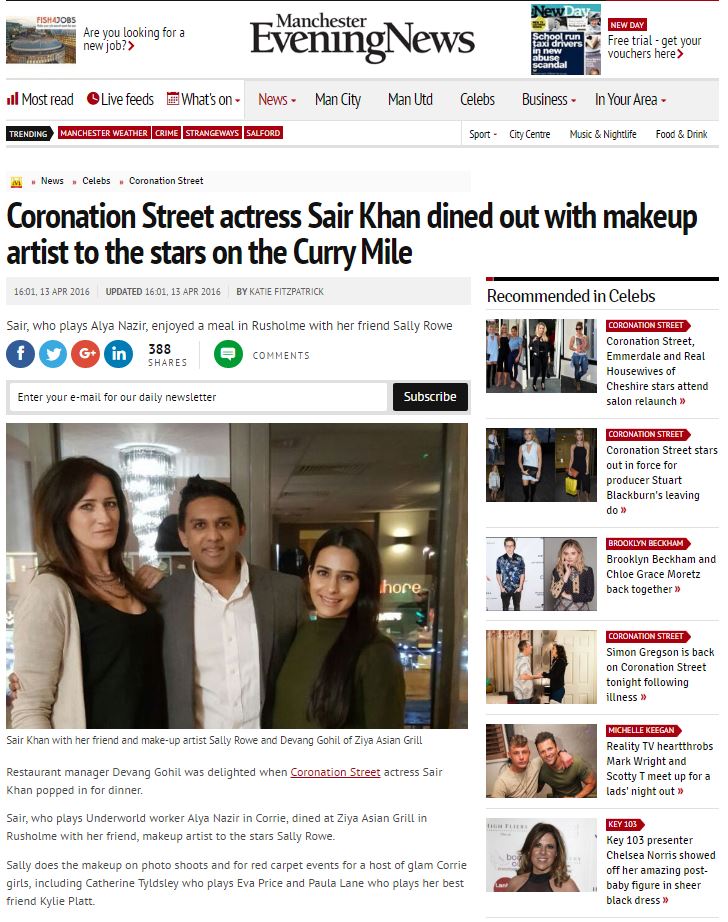Screen dimensions: 728x922
Task: Open the Business dropdown menu
Action: [x=549, y=99]
